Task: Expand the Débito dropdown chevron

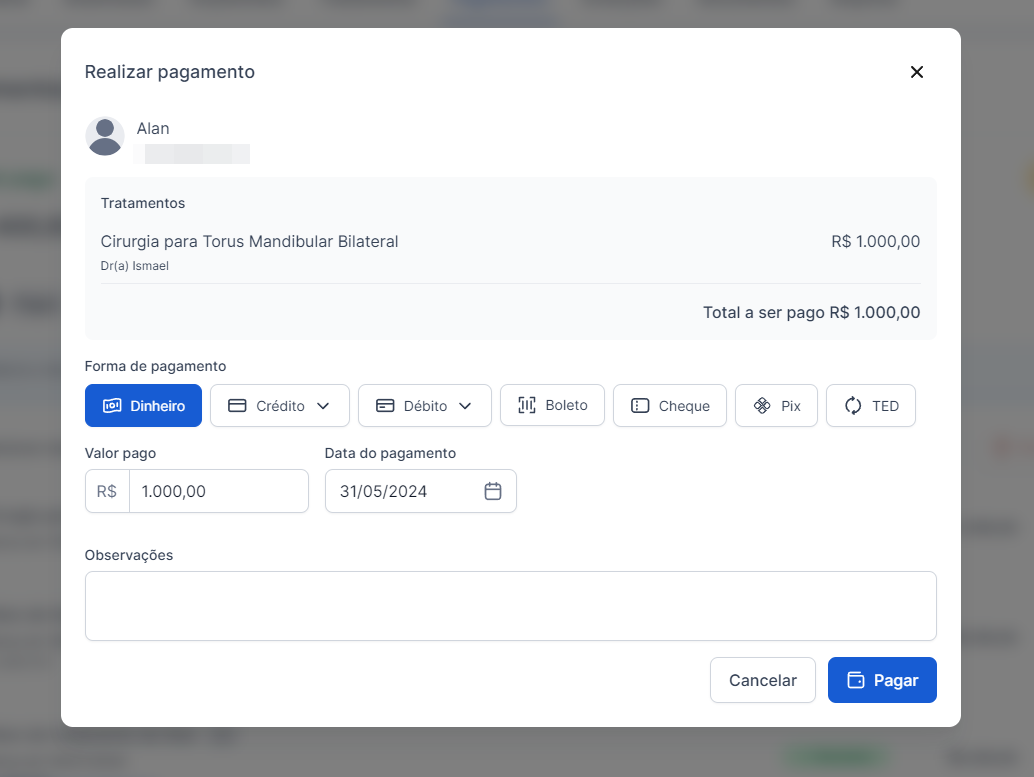Action: [465, 406]
